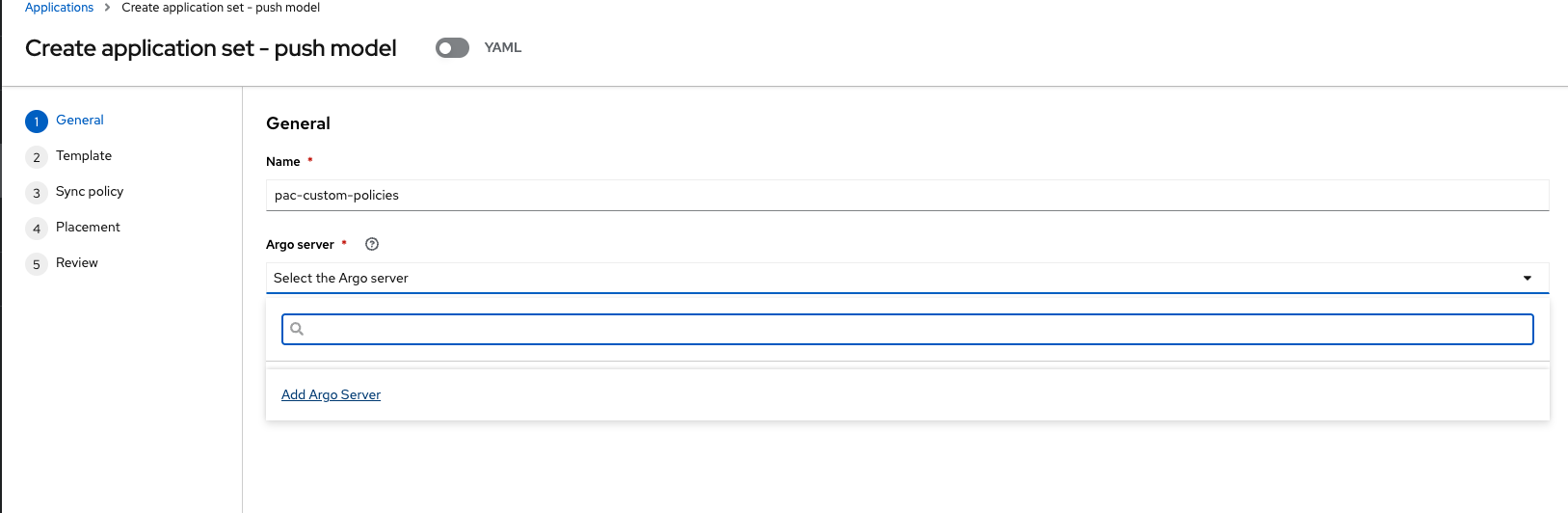Image resolution: width=1568 pixels, height=513 pixels.
Task: Jump to the Review step
Action: coord(77,262)
